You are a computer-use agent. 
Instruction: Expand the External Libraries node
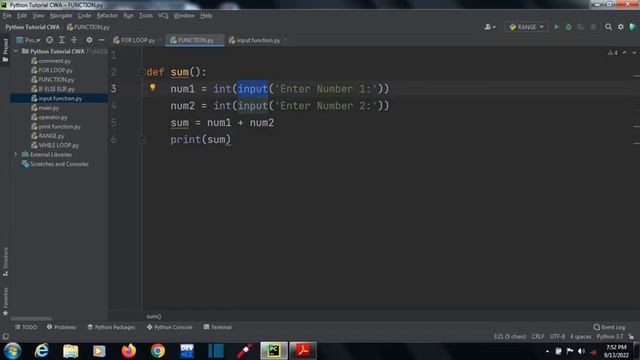[x=16, y=155]
